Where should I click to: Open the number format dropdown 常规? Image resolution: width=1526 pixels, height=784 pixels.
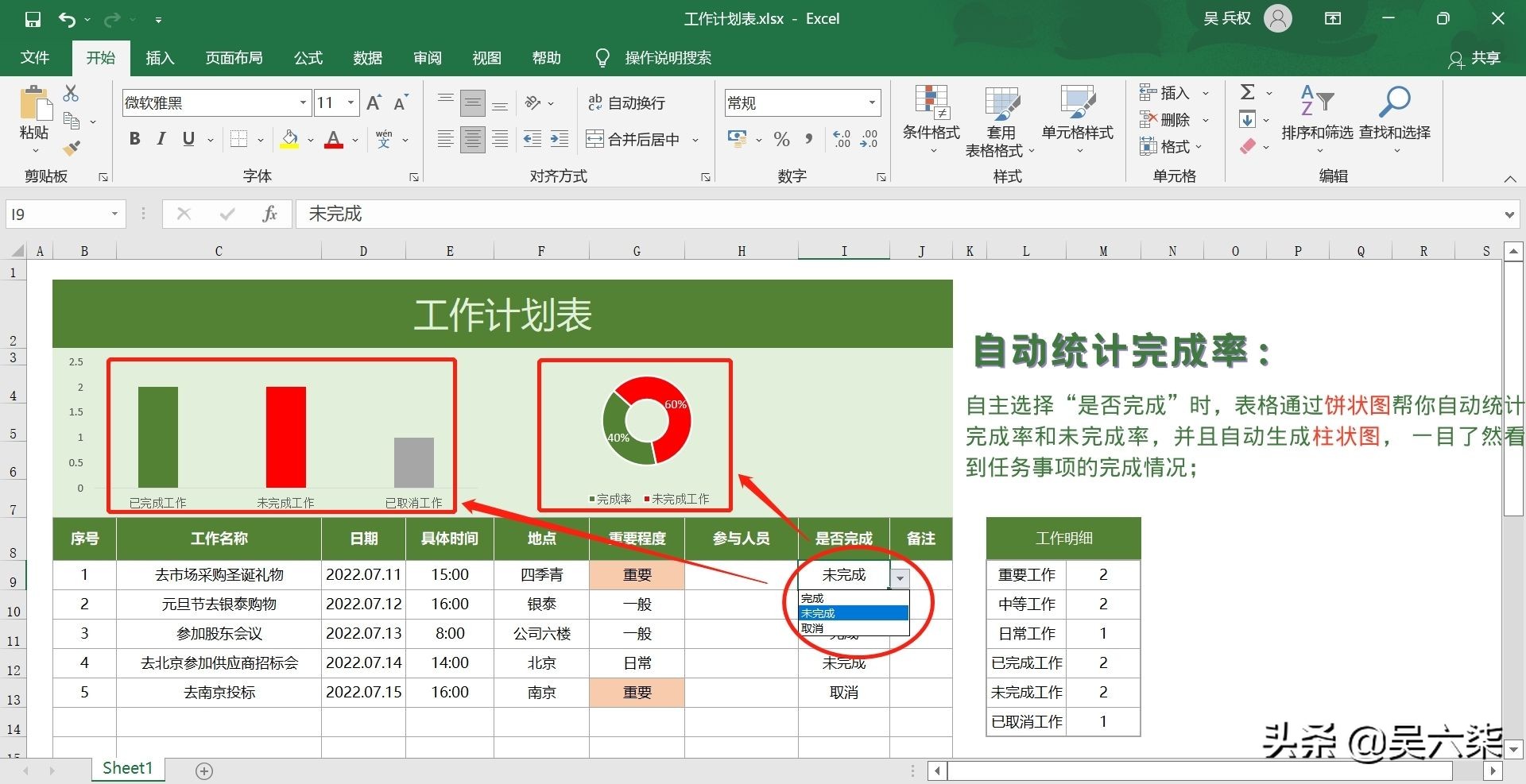872,102
